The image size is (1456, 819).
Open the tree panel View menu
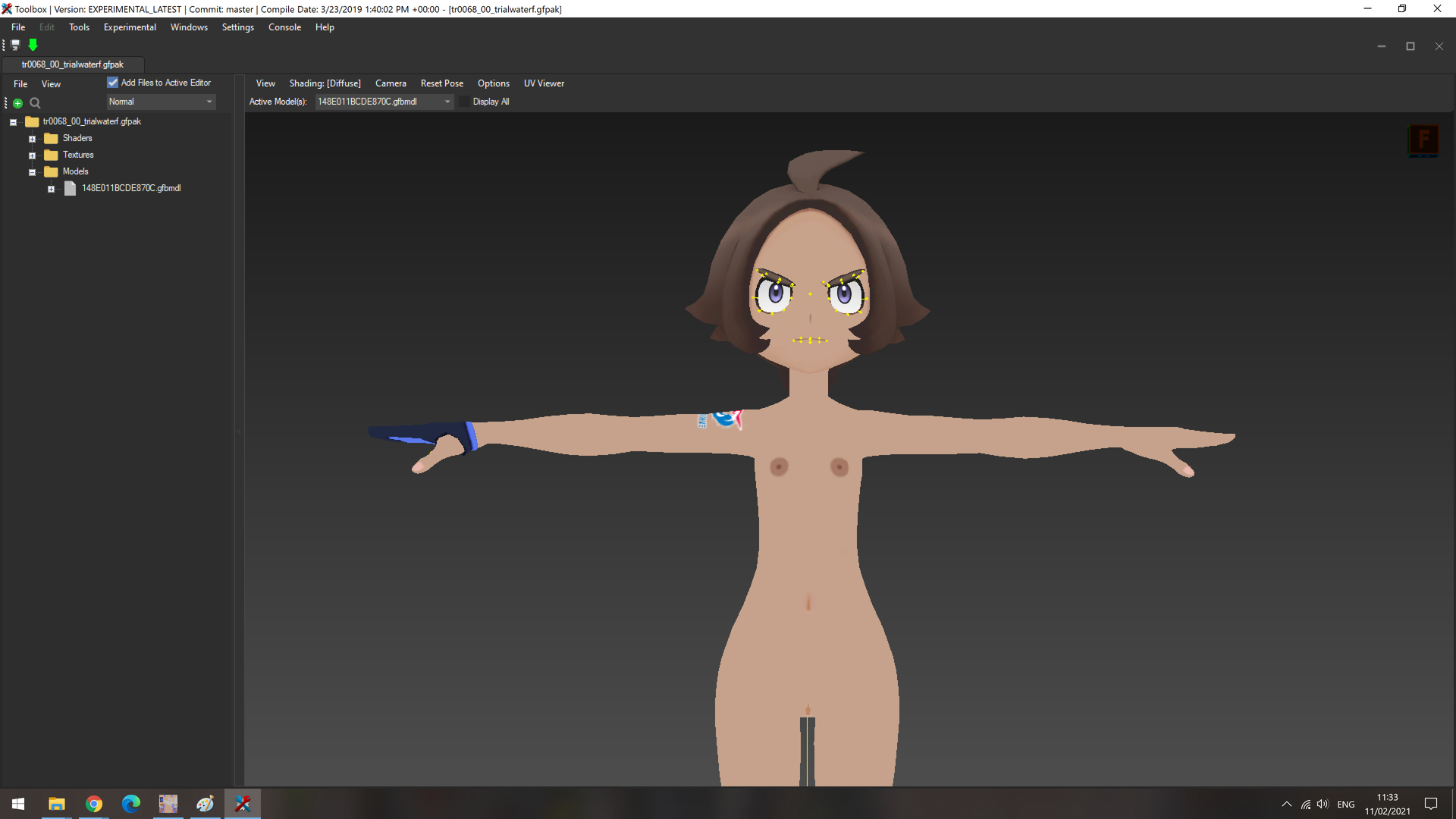51,84
